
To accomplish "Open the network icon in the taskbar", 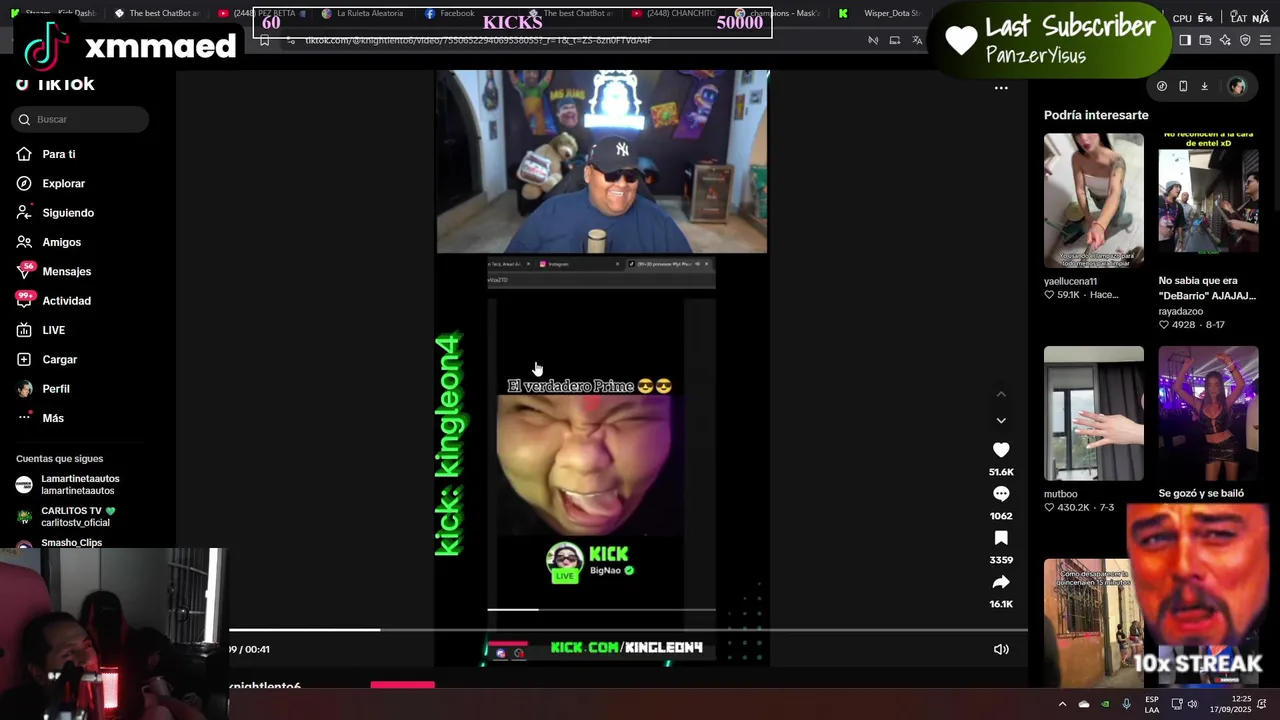I will tap(1177, 704).
